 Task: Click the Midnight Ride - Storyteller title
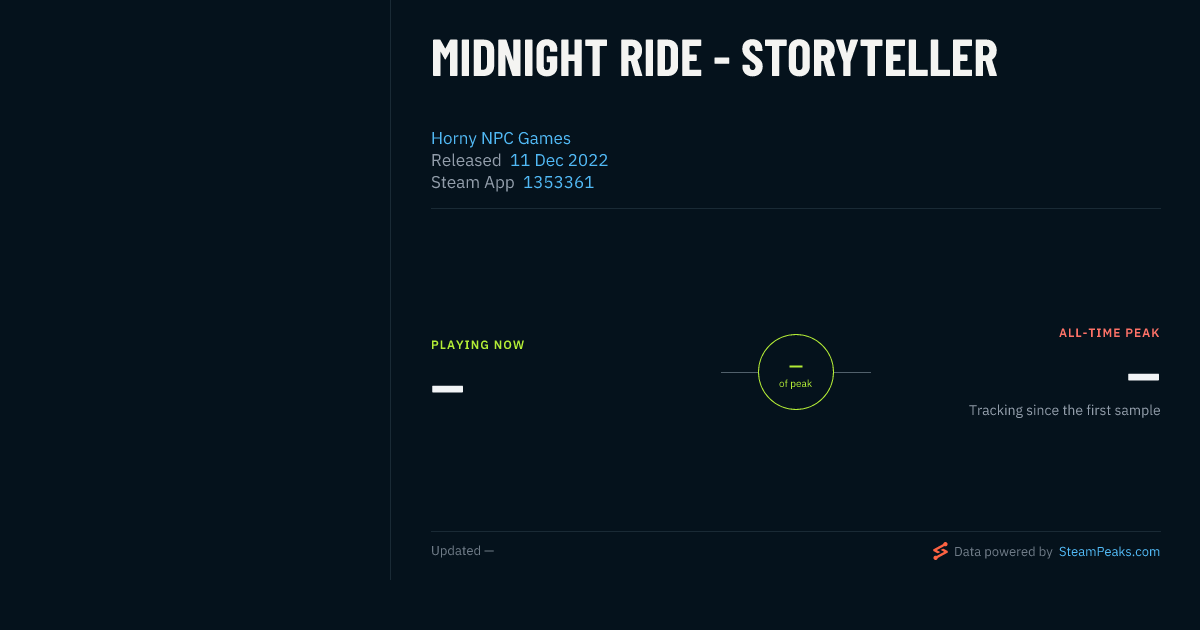tap(714, 58)
